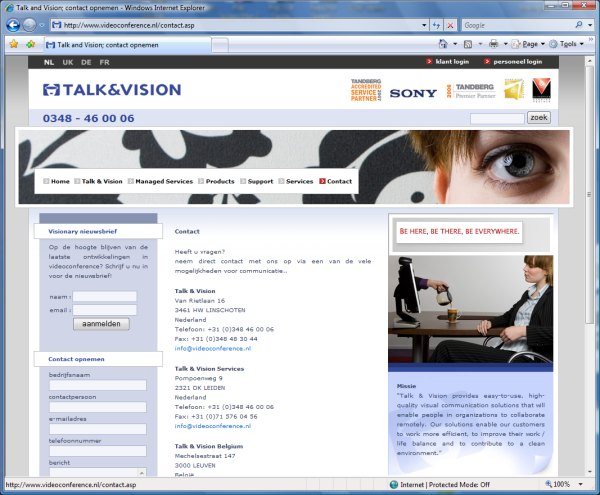Open the recent pages dropdown beside Forward

42,25
